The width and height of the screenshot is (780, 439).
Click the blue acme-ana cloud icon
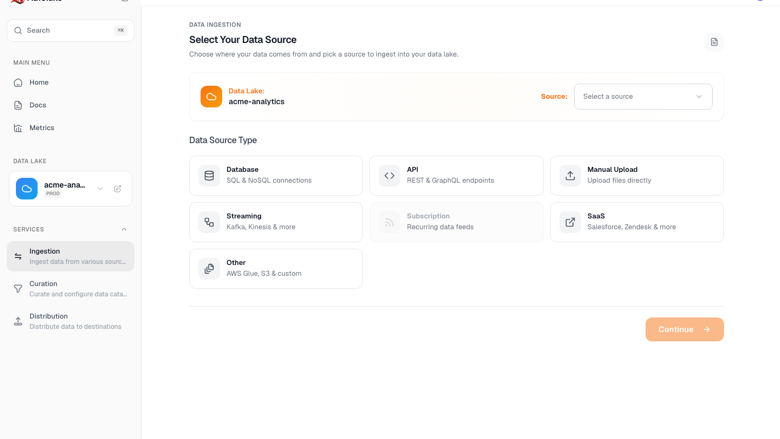[x=27, y=189]
